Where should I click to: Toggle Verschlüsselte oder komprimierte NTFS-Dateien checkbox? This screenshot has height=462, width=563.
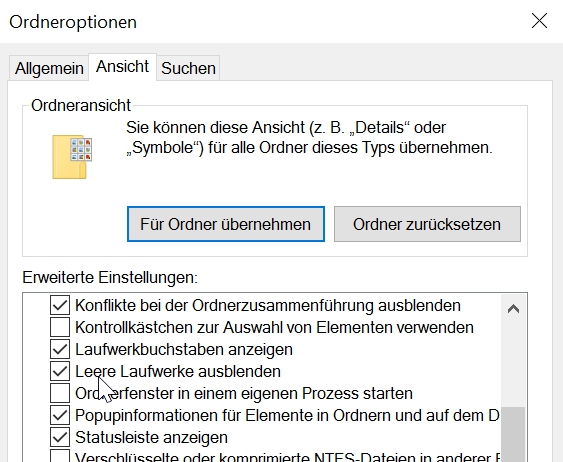(x=60, y=456)
